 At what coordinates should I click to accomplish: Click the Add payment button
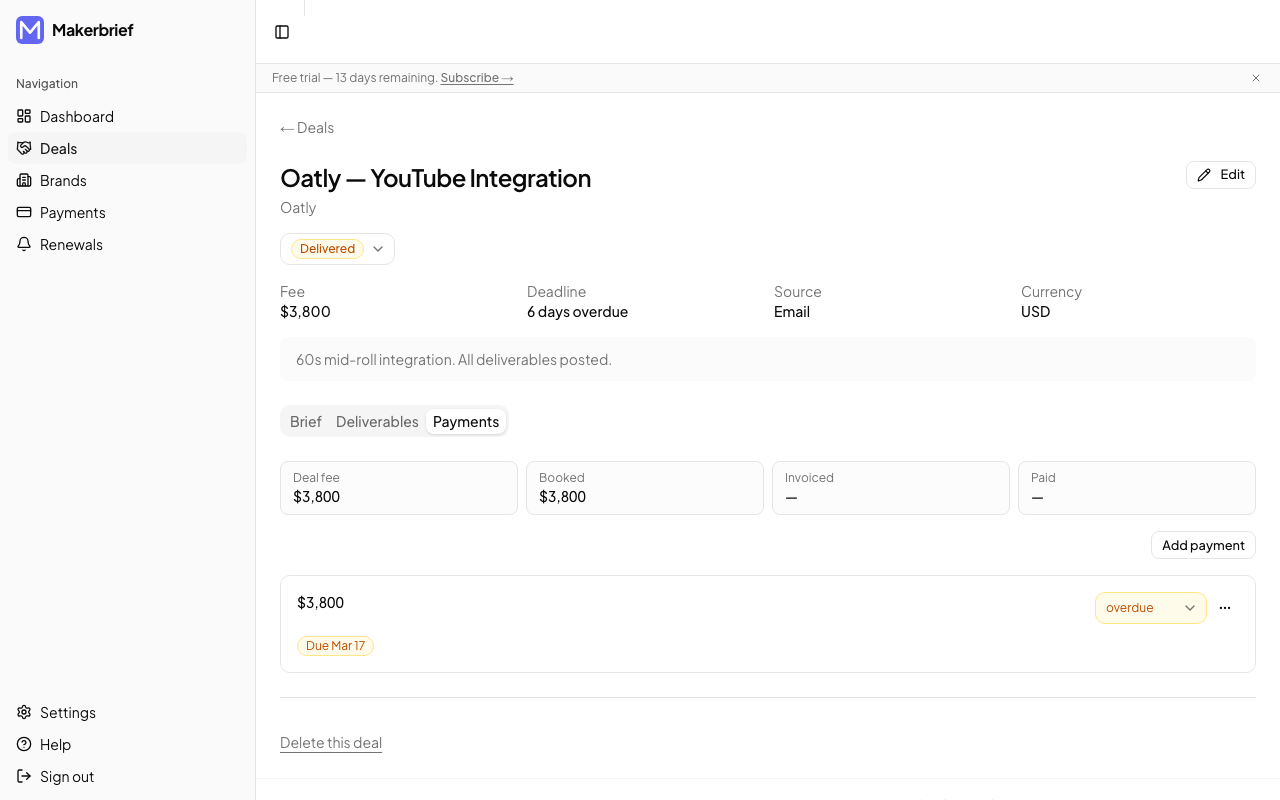1203,545
